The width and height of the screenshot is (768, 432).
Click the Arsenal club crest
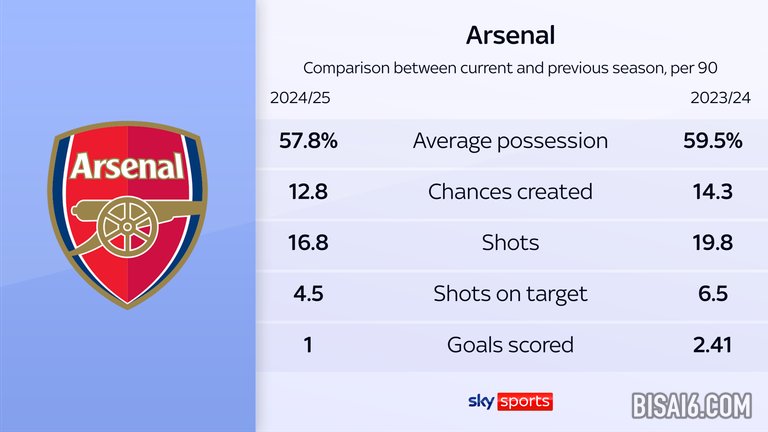pos(127,215)
